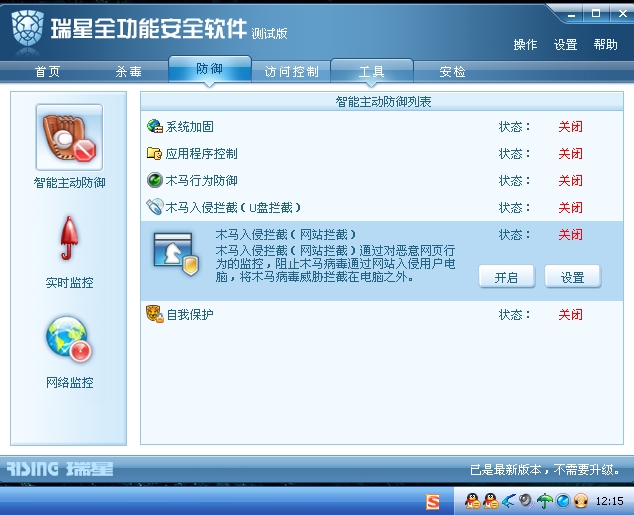Open the 实时监控 red umbrella icon
The image size is (634, 515).
pyautogui.click(x=69, y=239)
